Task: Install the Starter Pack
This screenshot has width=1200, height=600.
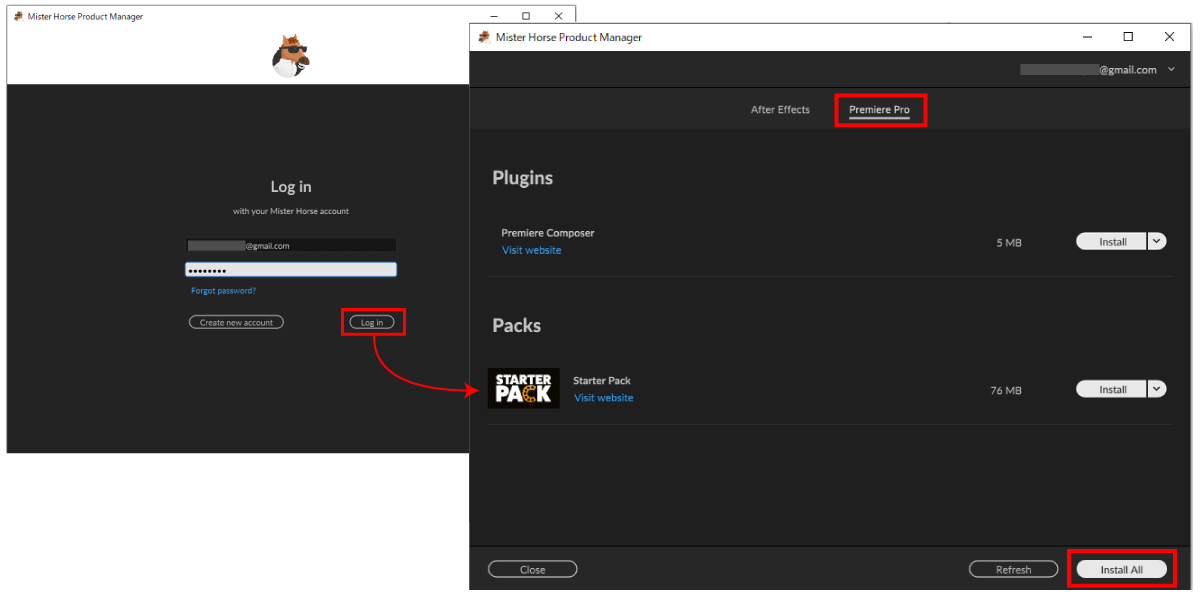Action: point(1112,390)
